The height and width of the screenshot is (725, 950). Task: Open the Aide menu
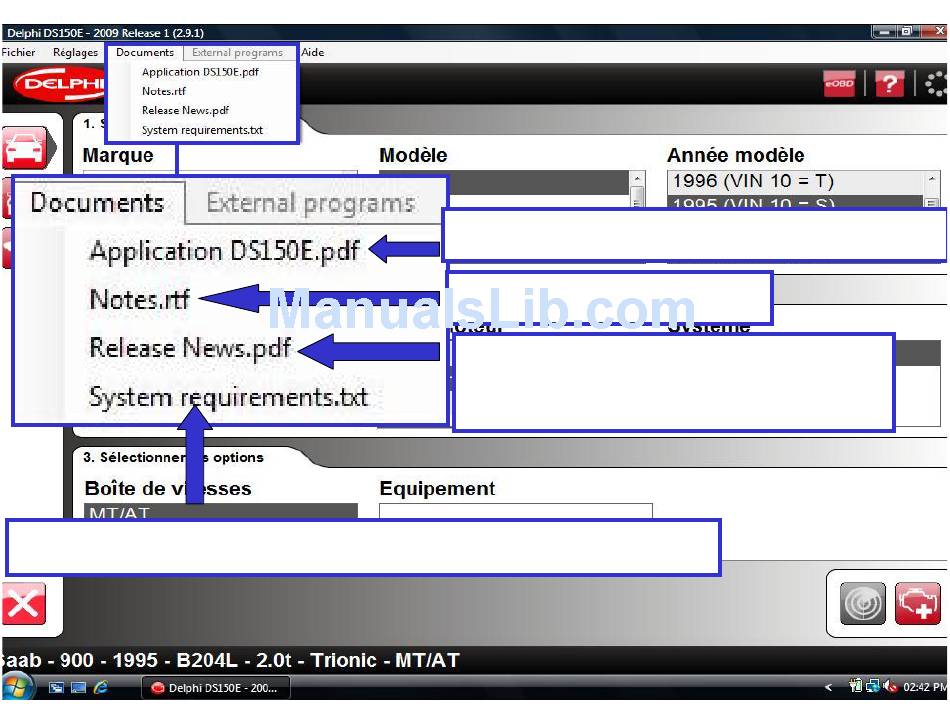(313, 53)
